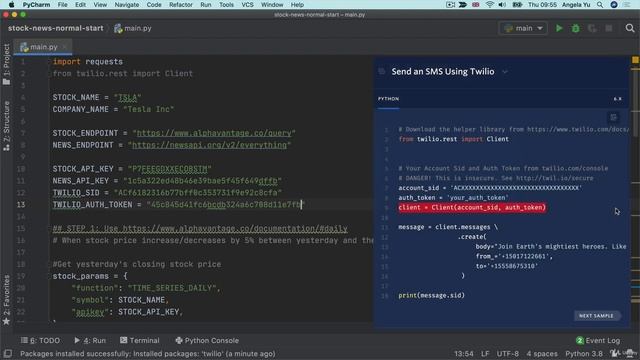Viewport: 640px width, 360px height.
Task: Click the stop process square icon
Action: click(x=609, y=28)
